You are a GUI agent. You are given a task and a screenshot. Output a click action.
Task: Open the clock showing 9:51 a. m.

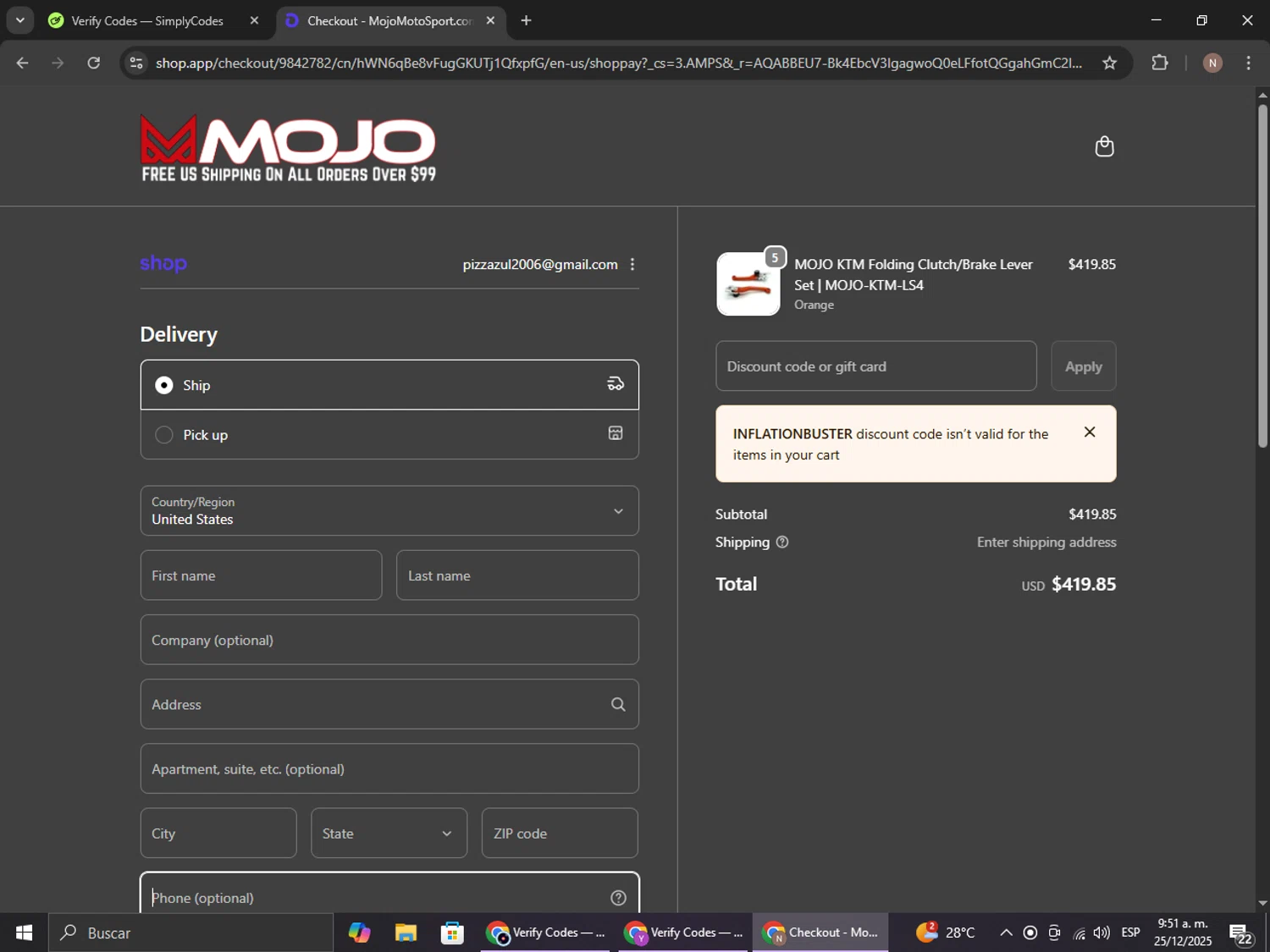coord(1182,932)
